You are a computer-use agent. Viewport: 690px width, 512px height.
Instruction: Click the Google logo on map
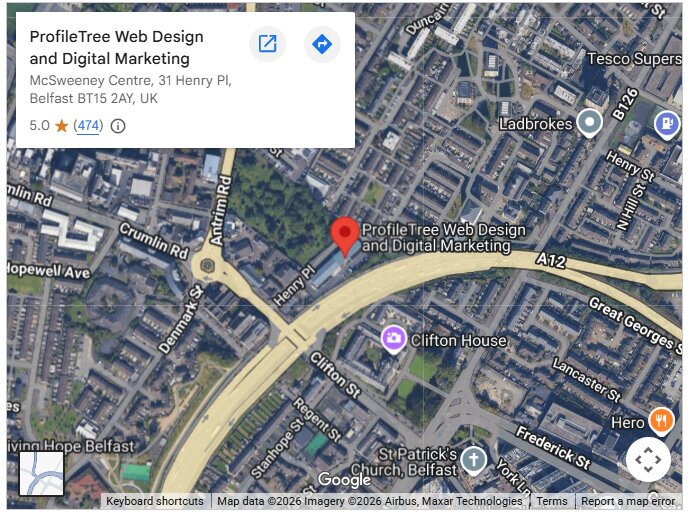tap(345, 479)
